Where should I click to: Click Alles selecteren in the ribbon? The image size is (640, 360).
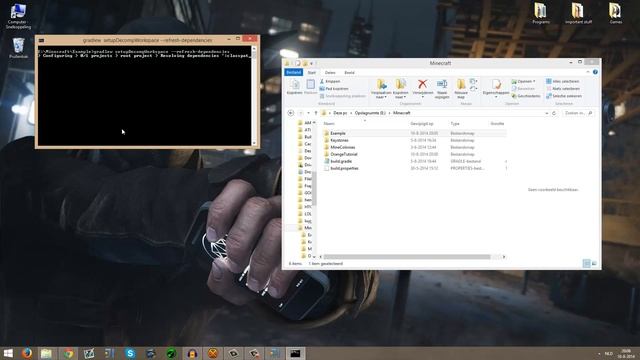563,82
